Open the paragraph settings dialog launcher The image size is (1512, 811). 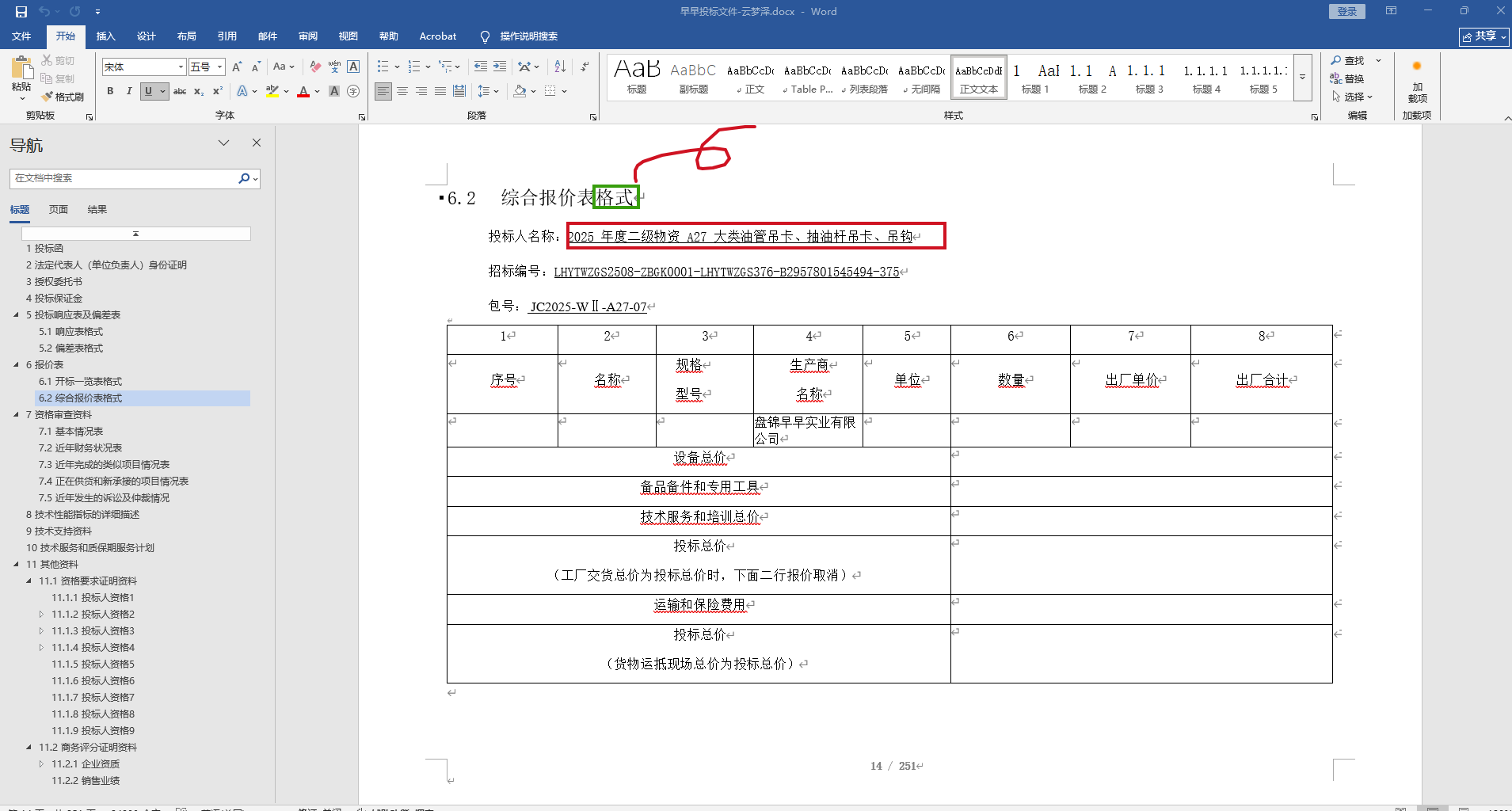[593, 117]
